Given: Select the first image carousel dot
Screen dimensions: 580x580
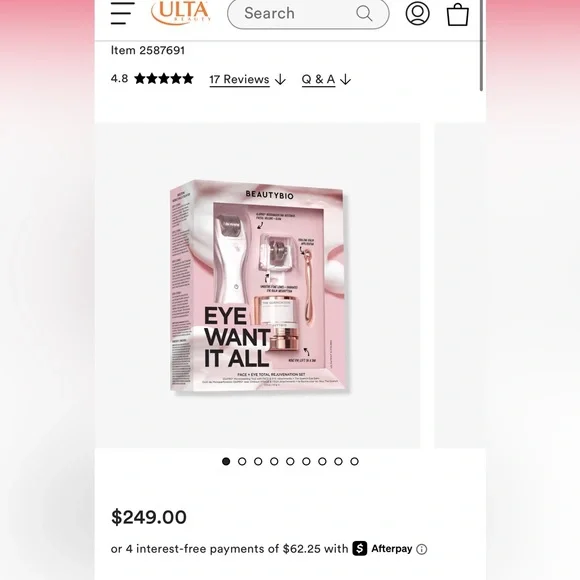Looking at the screenshot, I should point(226,461).
